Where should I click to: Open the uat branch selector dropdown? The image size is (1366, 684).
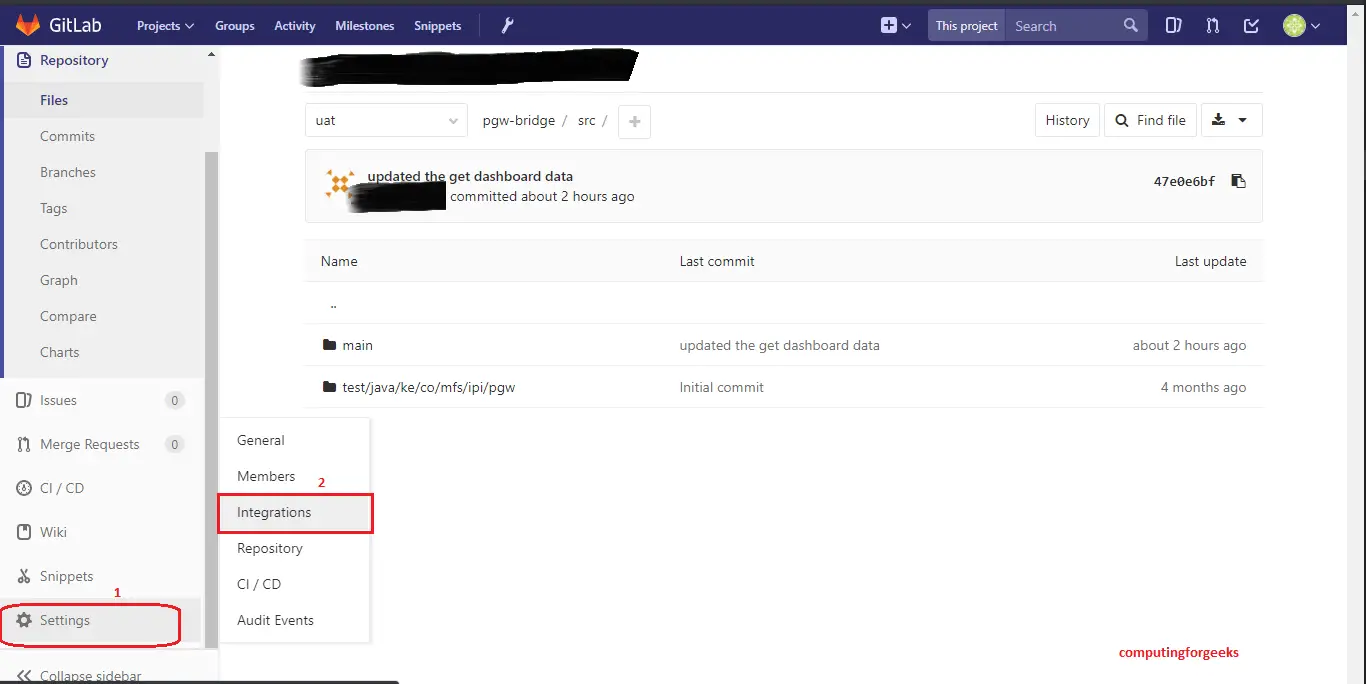pos(386,120)
